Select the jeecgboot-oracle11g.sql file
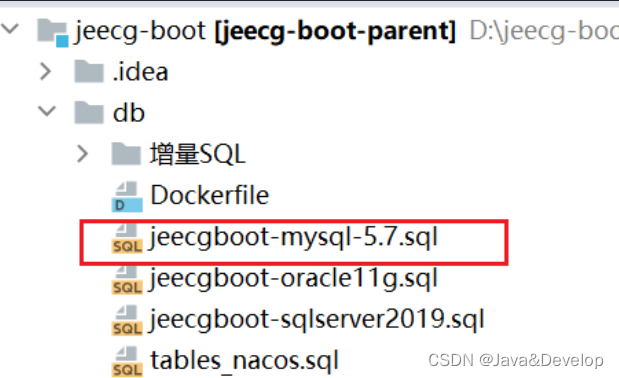The width and height of the screenshot is (619, 378). point(293,279)
